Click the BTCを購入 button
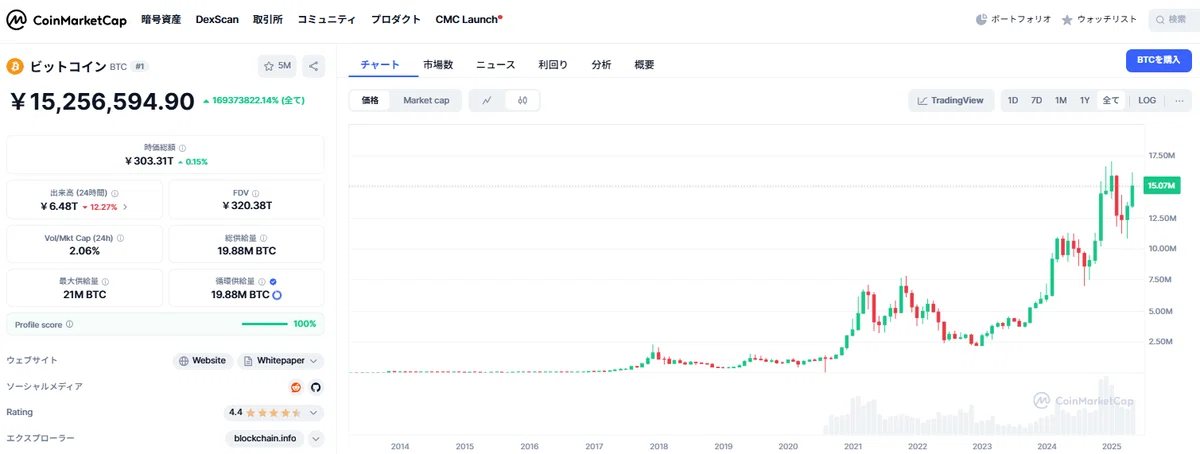1200x454 pixels. click(1159, 61)
